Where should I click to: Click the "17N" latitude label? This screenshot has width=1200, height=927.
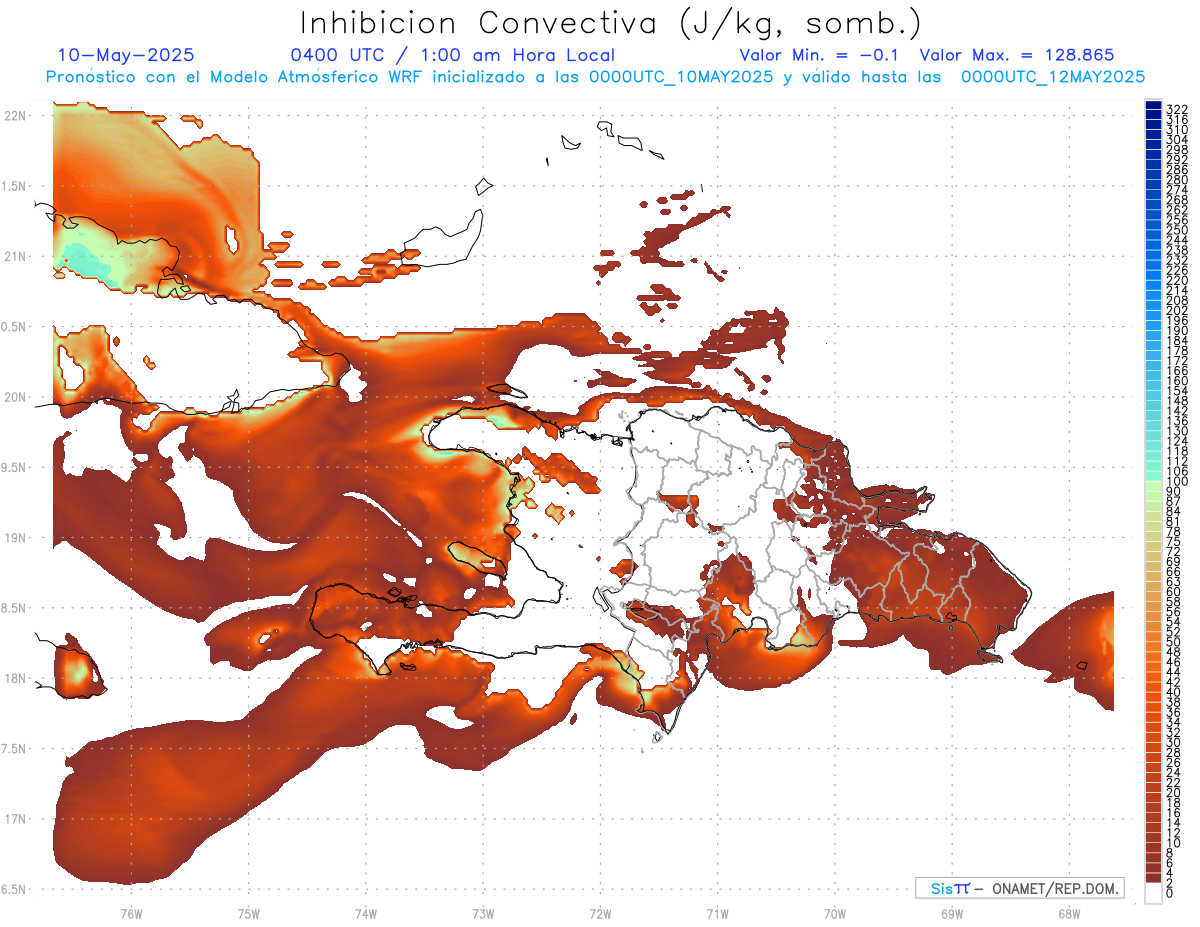coord(14,819)
